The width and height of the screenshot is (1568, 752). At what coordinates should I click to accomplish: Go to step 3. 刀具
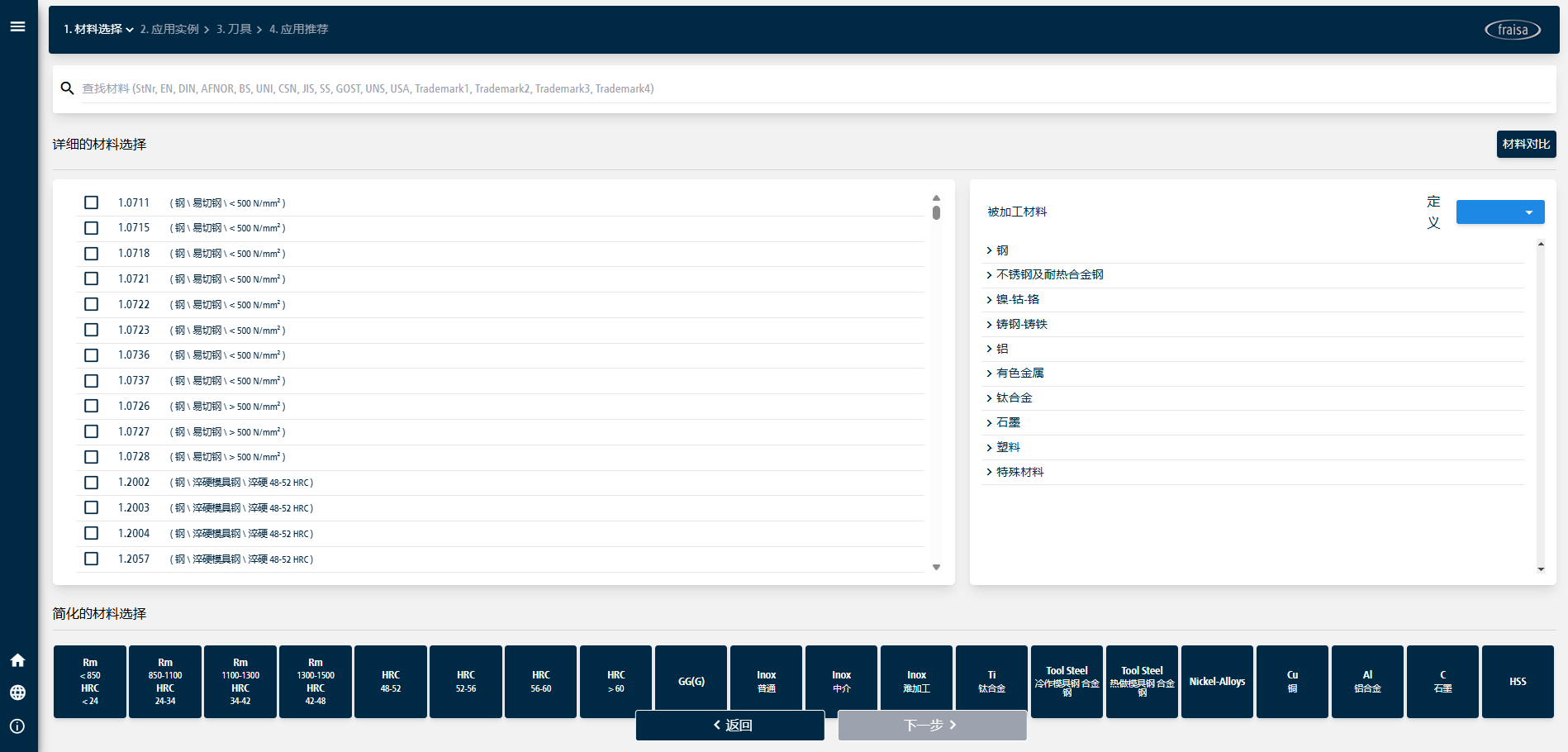tap(234, 29)
